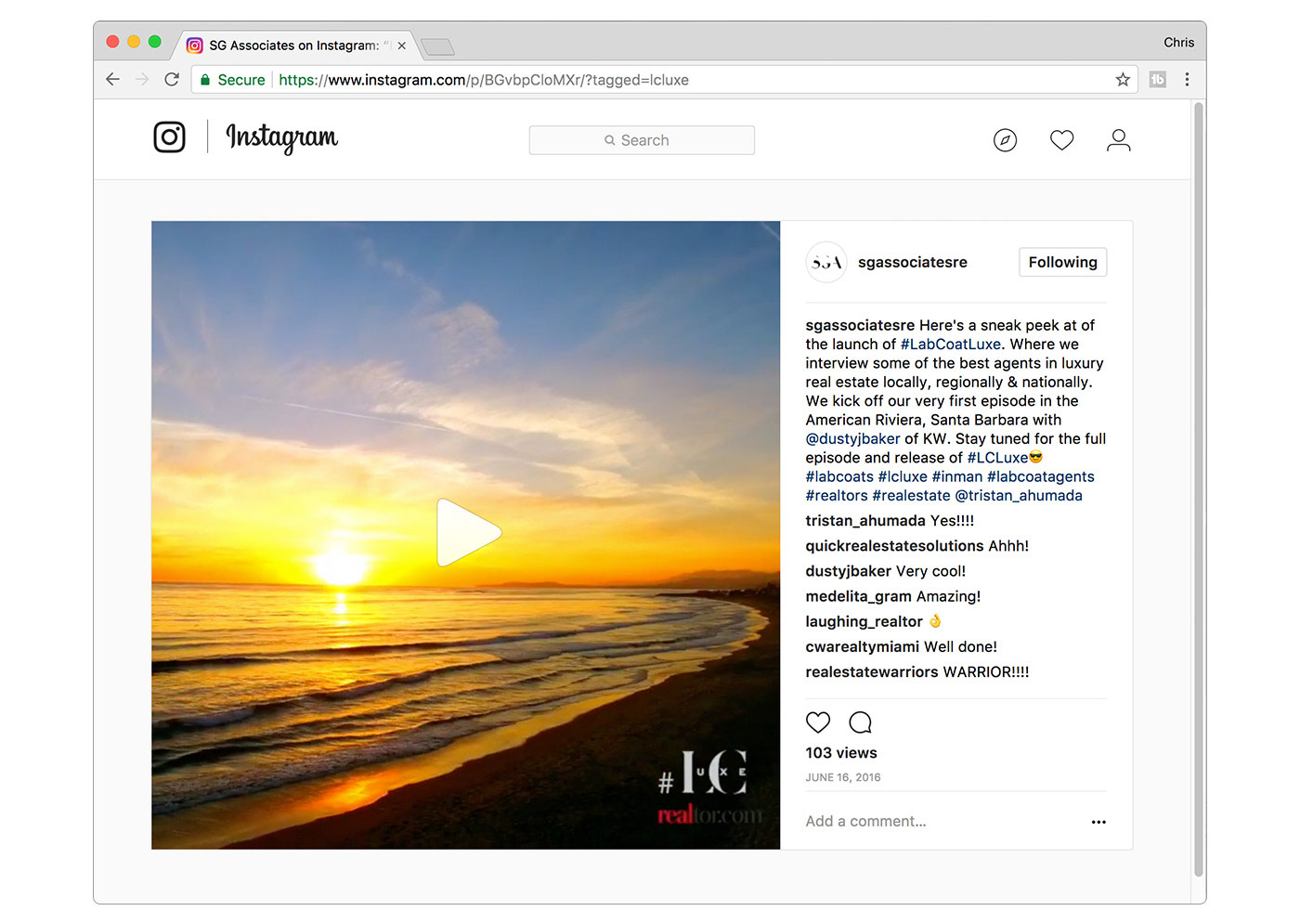Click the Instagram camera logo icon
The width and height of the screenshot is (1300, 924).
pos(169,137)
